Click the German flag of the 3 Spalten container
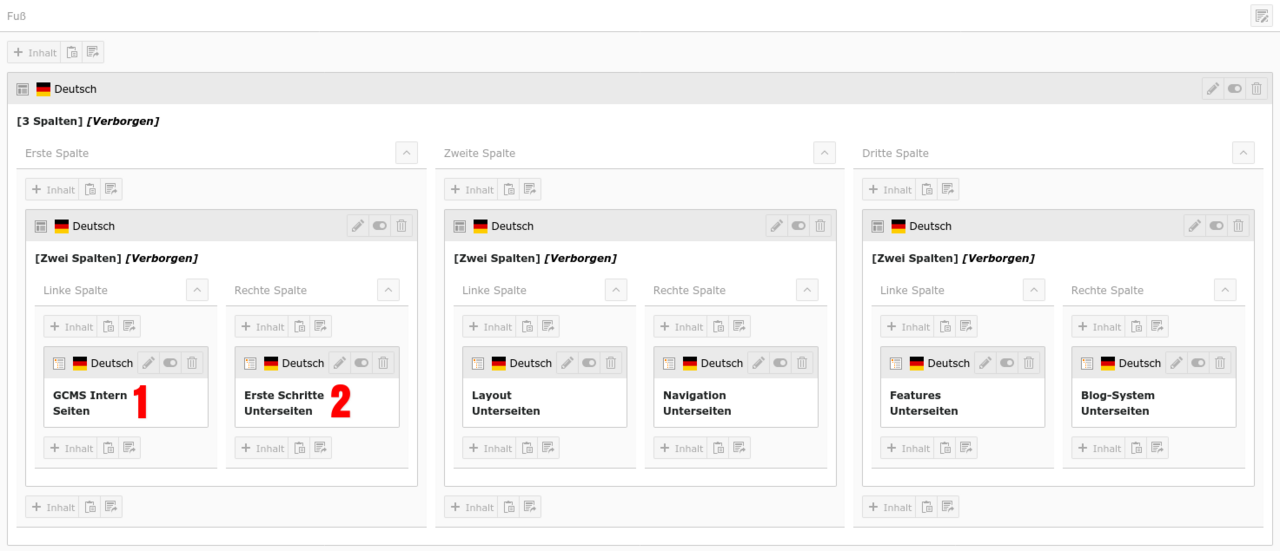The image size is (1280, 551). (43, 89)
